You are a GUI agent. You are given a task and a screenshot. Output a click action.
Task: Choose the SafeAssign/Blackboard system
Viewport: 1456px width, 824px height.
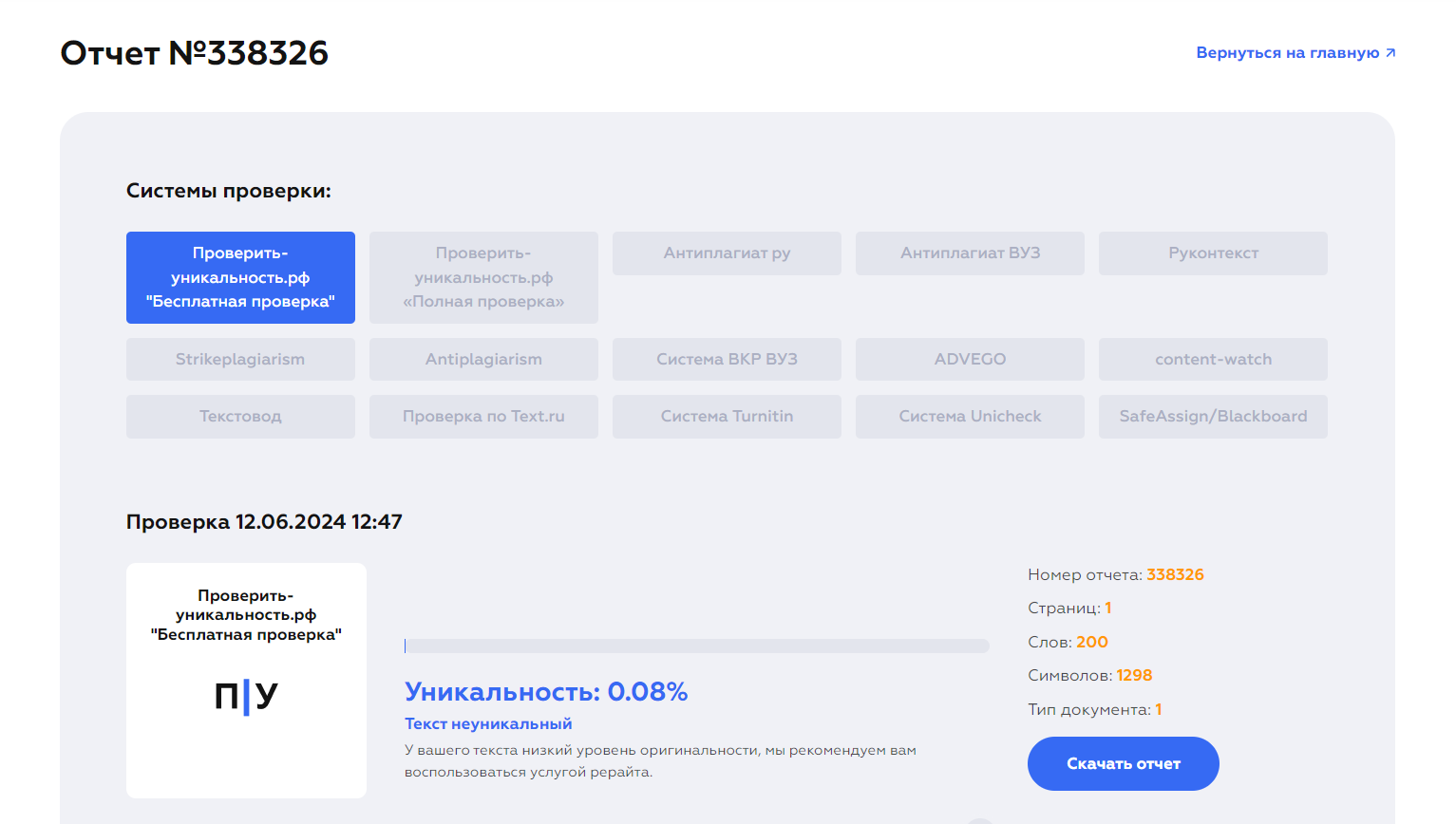coord(1213,417)
